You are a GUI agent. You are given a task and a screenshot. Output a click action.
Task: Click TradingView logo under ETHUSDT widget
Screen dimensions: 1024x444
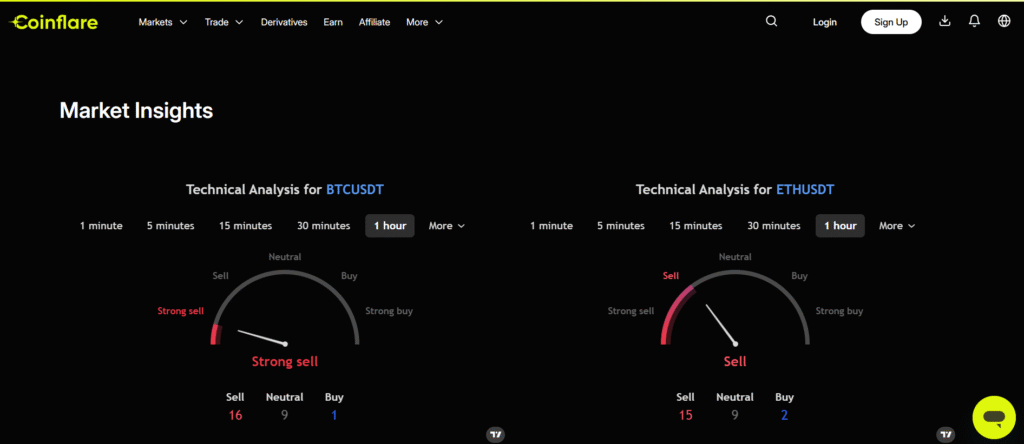coord(945,434)
